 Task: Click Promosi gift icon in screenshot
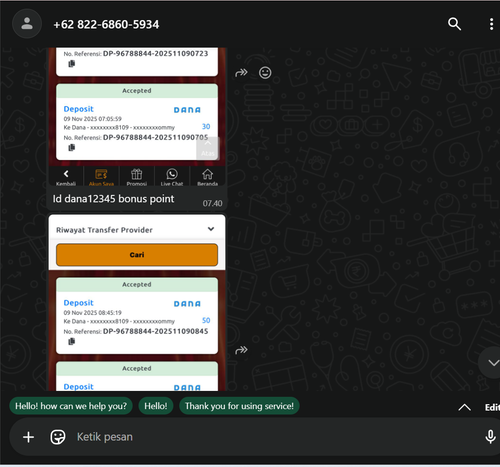click(137, 176)
